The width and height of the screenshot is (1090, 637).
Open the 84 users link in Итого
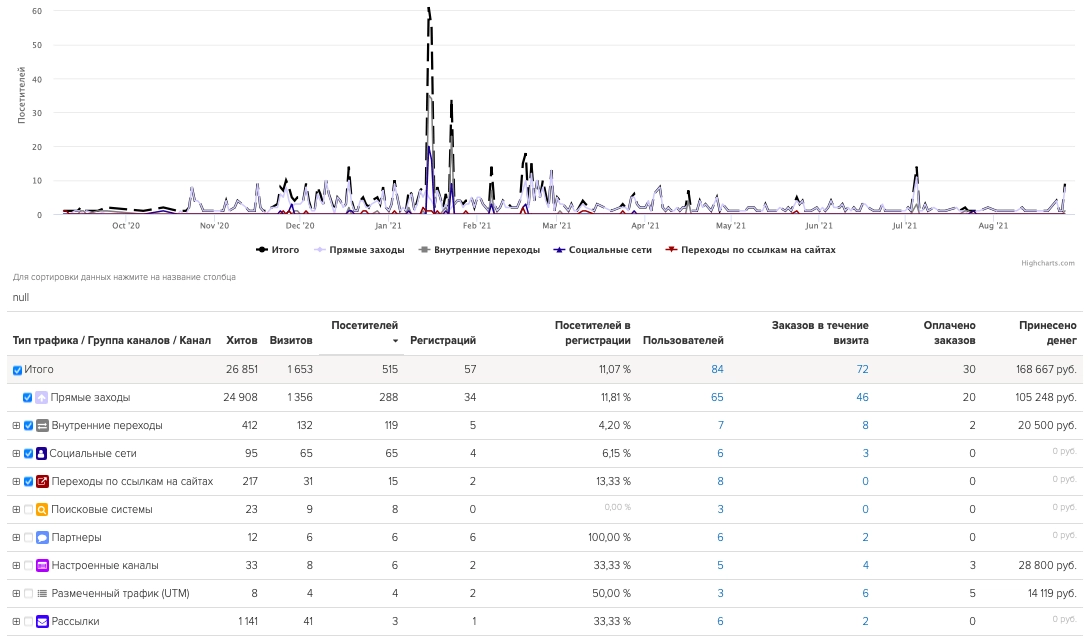[x=717, y=369]
